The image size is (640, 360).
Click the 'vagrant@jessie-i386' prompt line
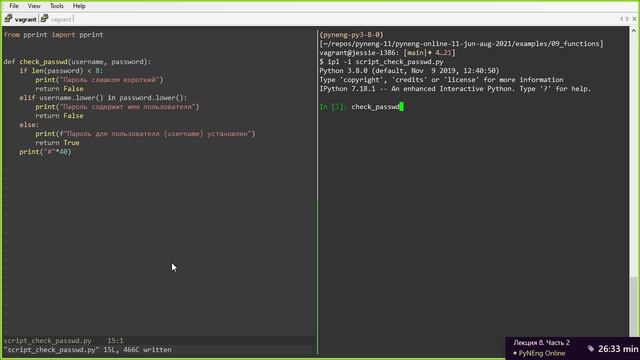[x=387, y=53]
